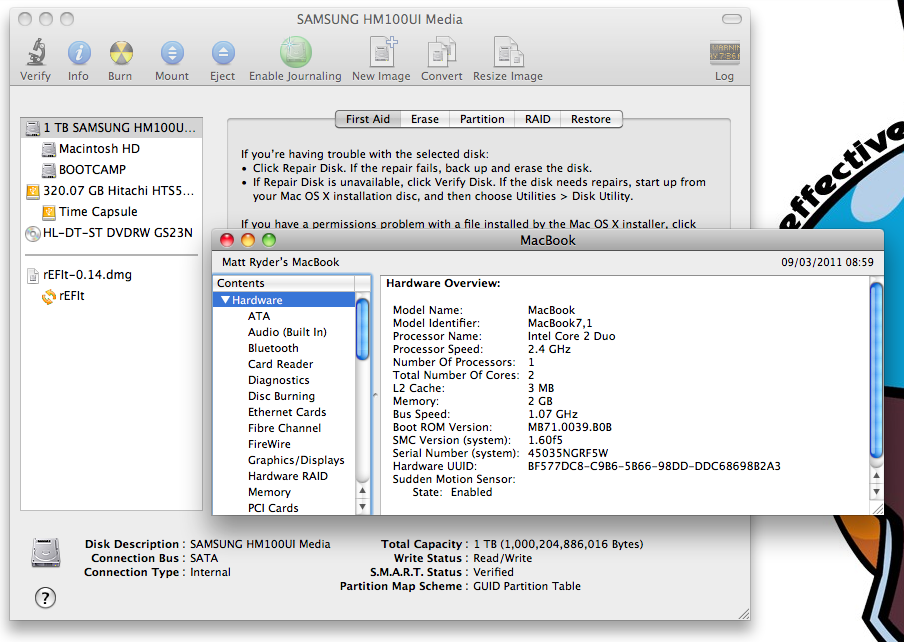Select ATA in the Contents list
This screenshot has height=642, width=904.
(284, 316)
